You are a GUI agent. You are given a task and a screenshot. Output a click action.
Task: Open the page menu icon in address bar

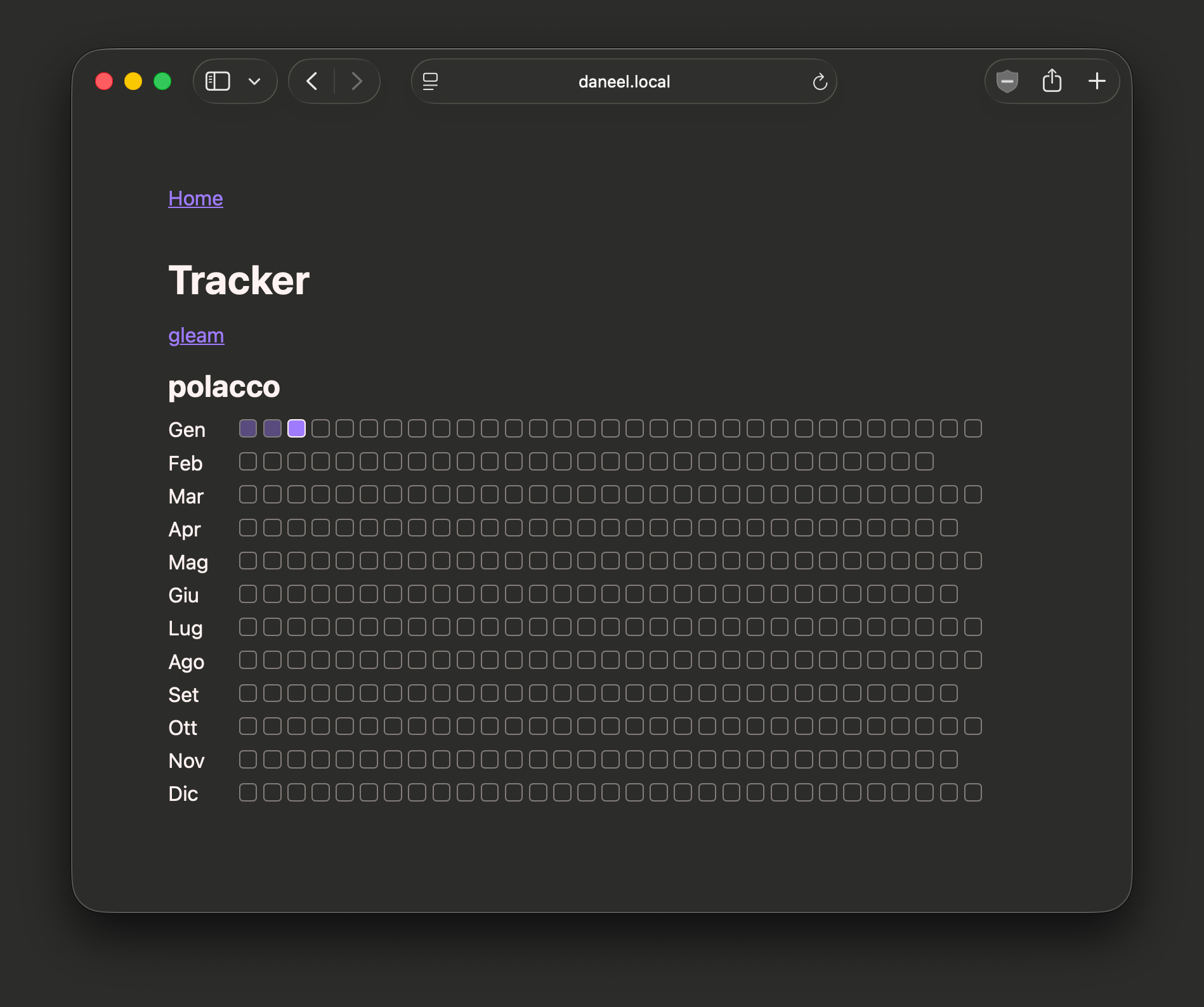[430, 81]
